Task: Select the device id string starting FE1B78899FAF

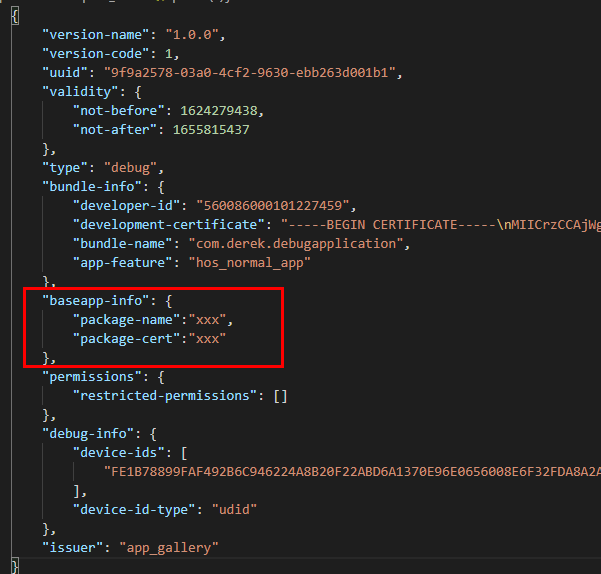Action: 352,472
